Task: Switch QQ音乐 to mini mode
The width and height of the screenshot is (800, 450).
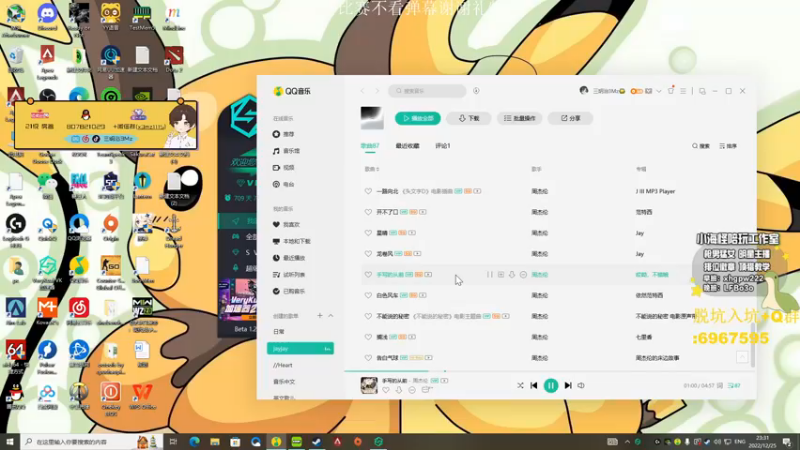Action: click(x=703, y=91)
